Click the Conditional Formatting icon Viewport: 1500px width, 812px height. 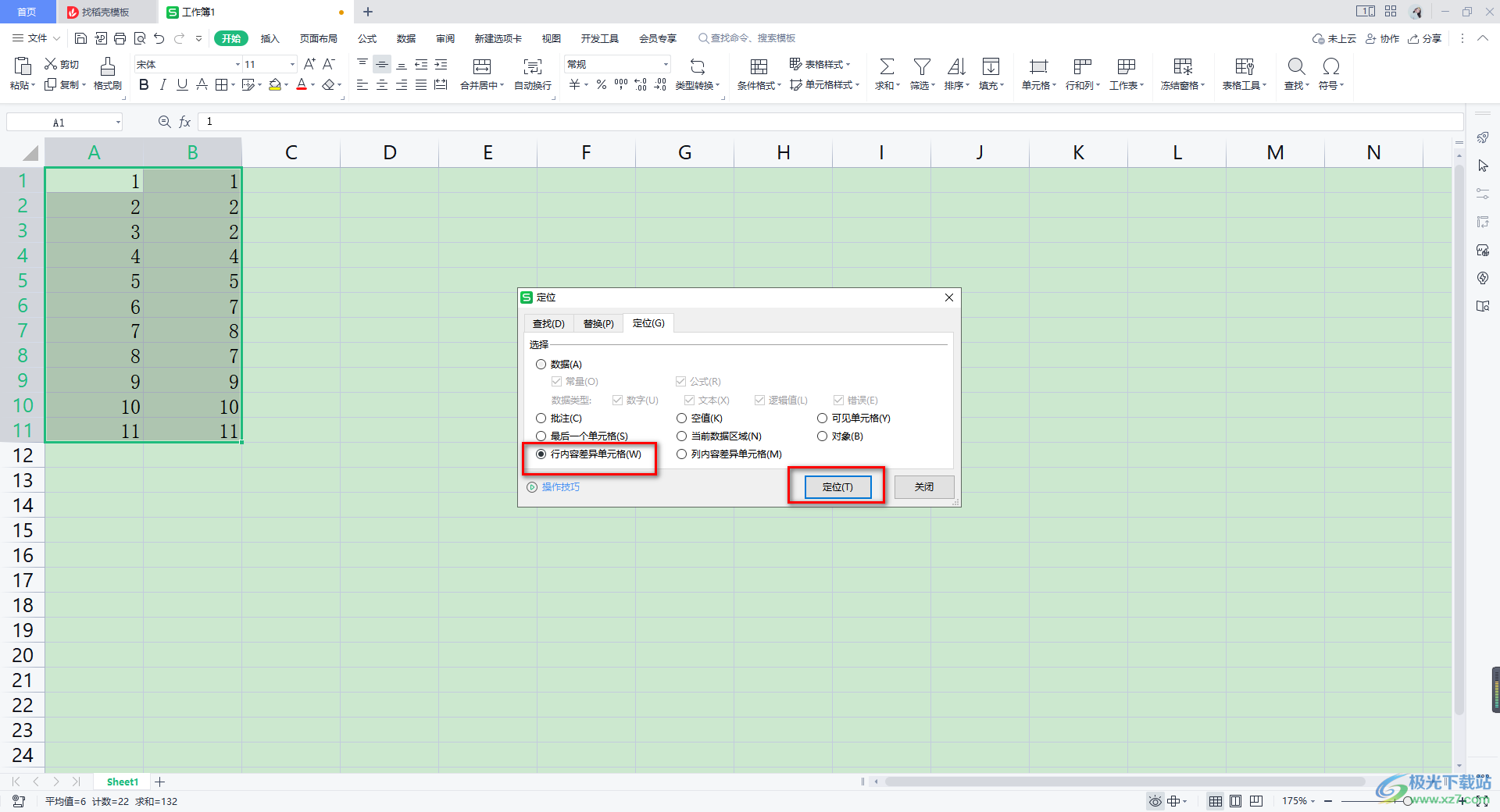759,66
